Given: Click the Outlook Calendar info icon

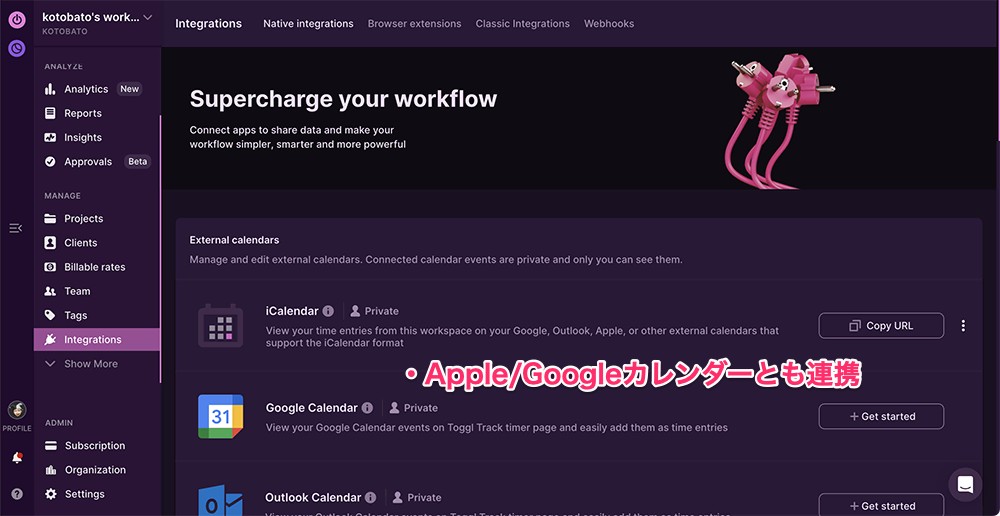Looking at the screenshot, I should (x=371, y=497).
